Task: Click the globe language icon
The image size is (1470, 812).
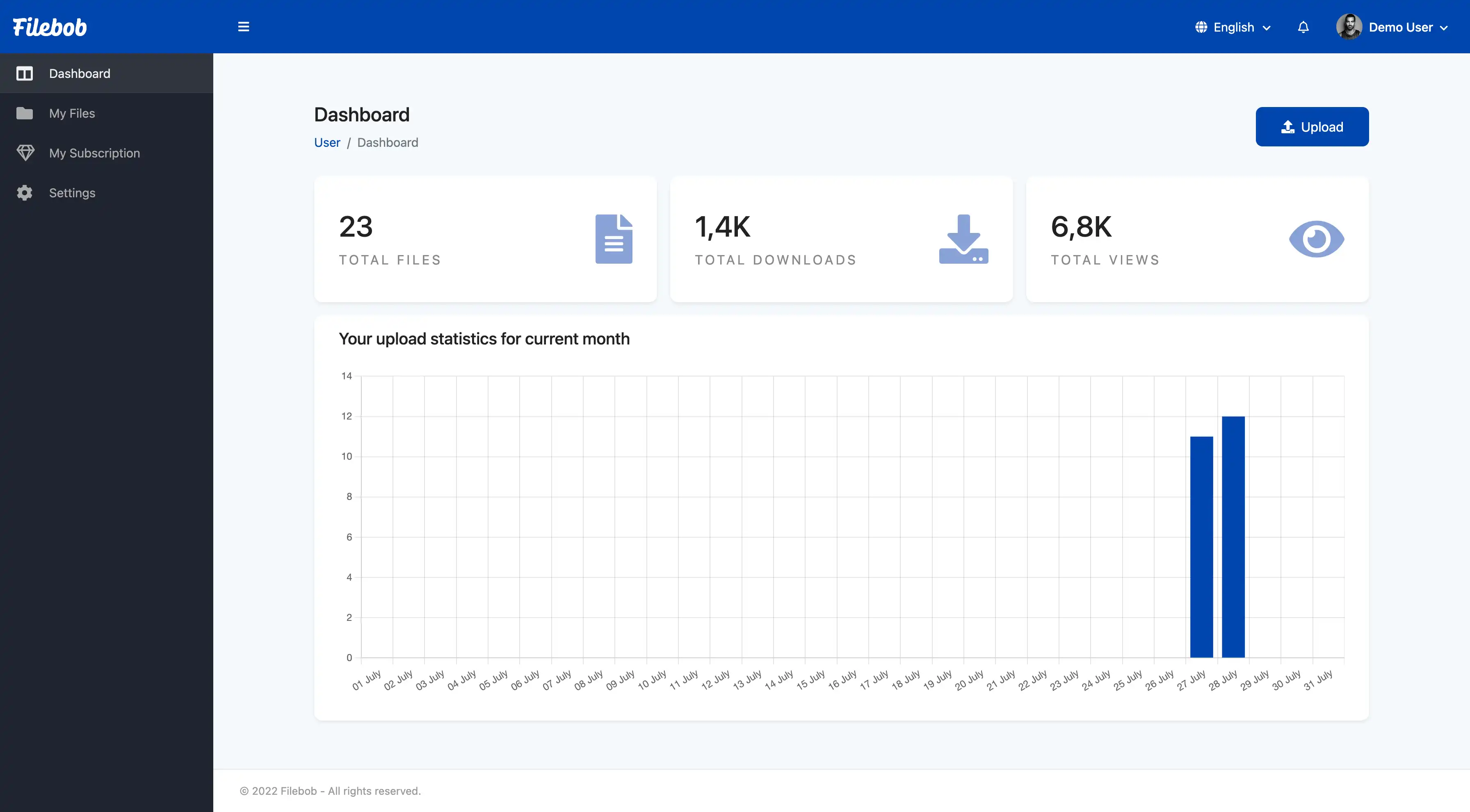Action: 1201,27
